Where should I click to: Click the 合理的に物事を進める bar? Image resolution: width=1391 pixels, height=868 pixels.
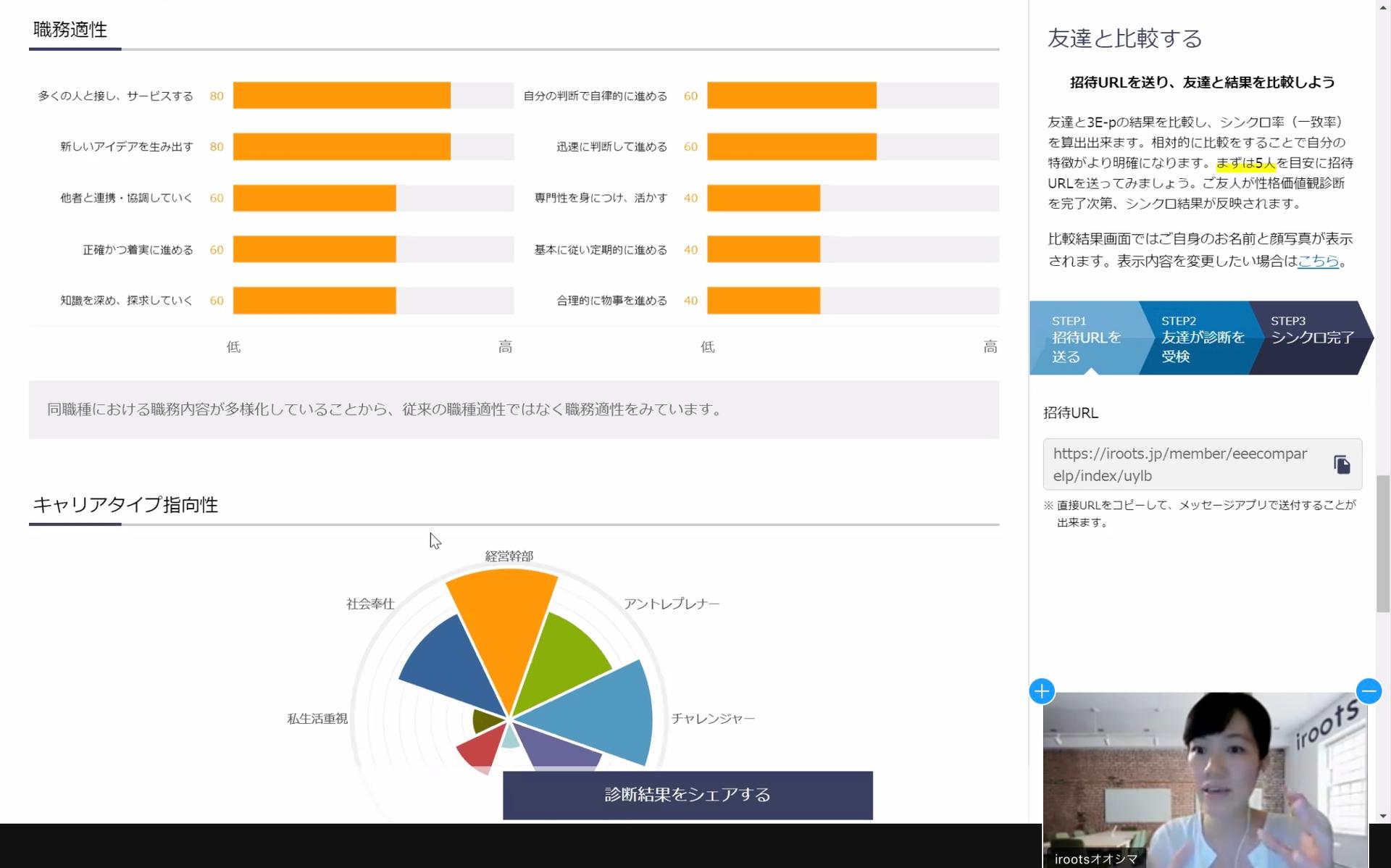(x=763, y=301)
